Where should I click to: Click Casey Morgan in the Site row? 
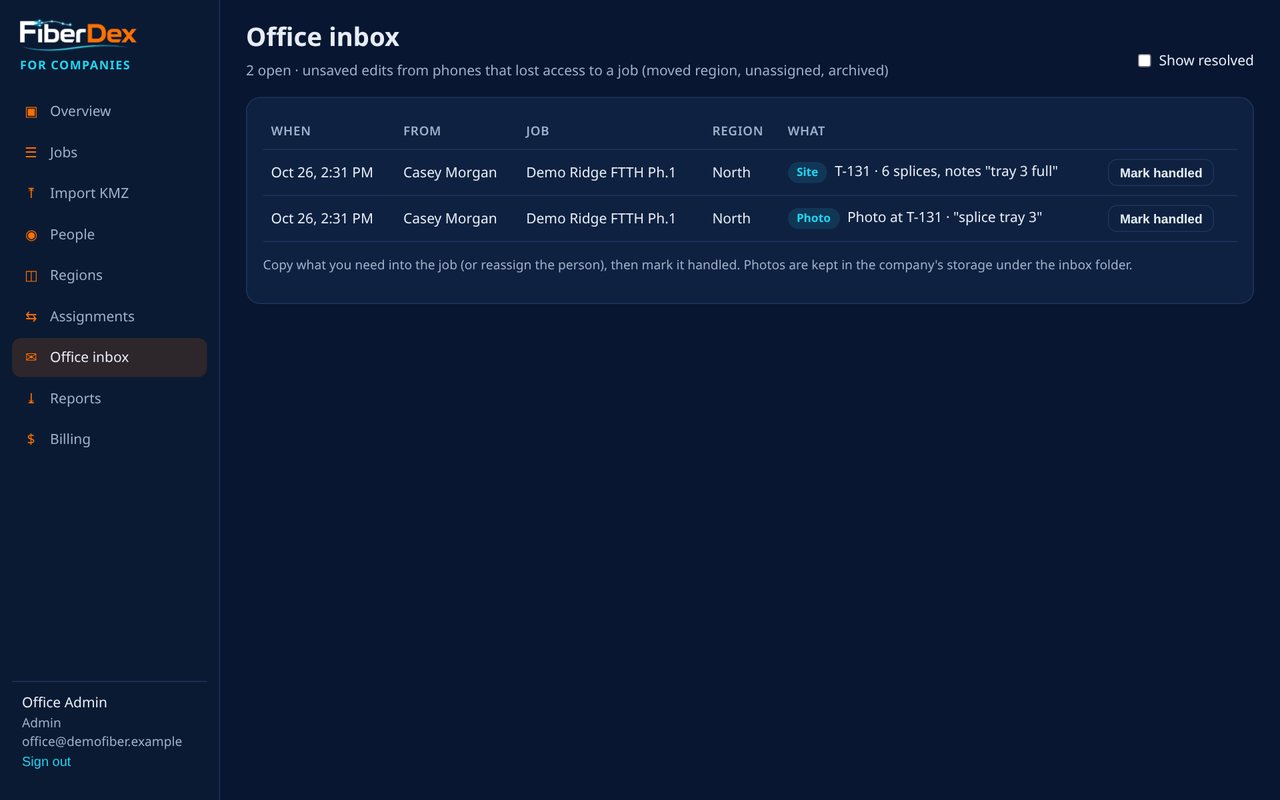click(x=450, y=173)
